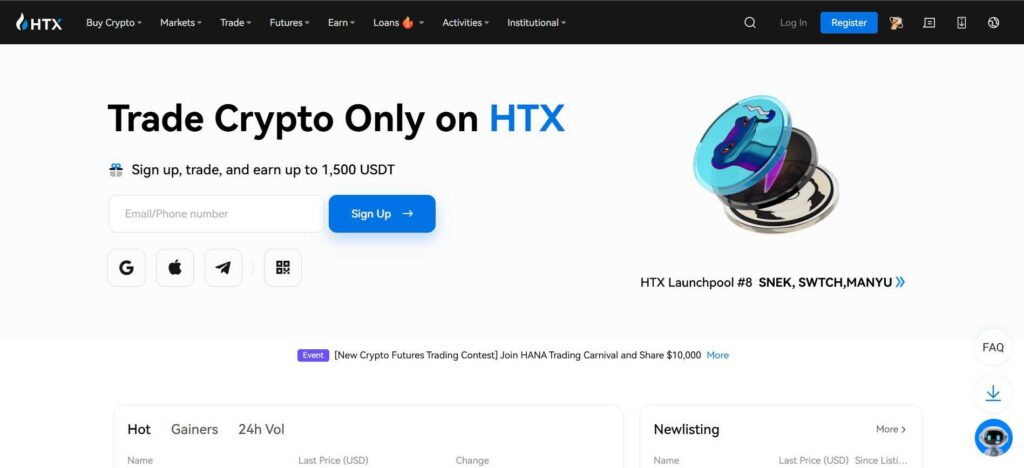Open the chatbot robot assistant icon
1024x468 pixels.
[993, 437]
